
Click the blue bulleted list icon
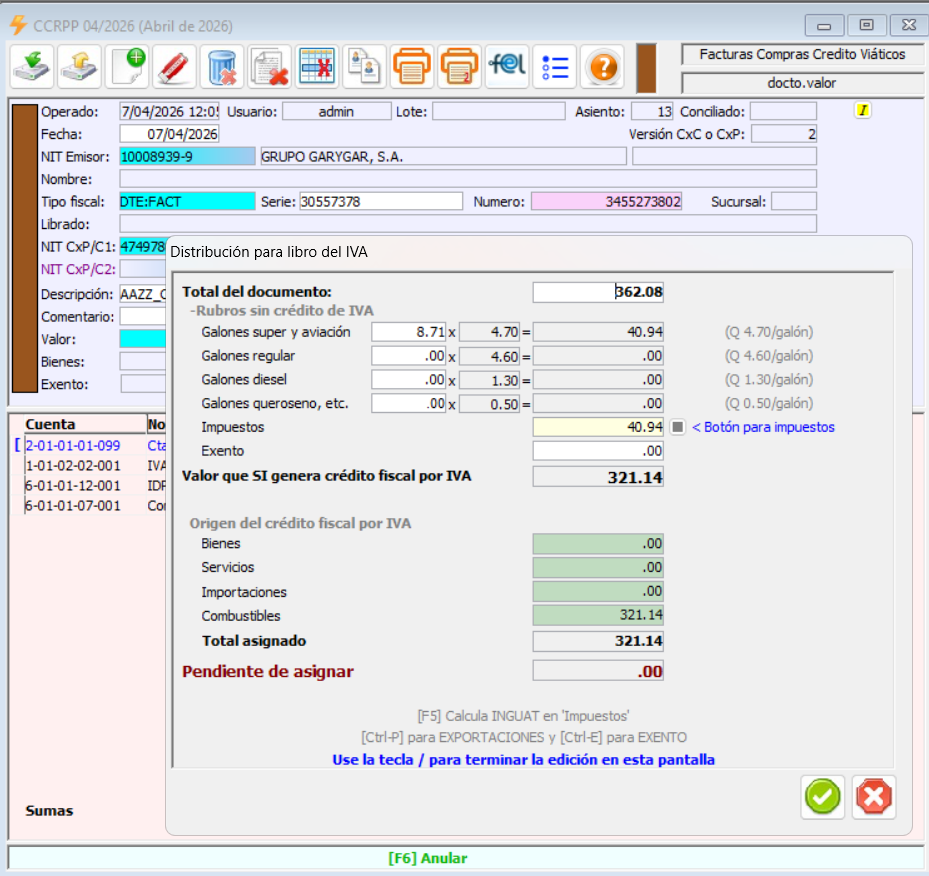click(x=554, y=67)
